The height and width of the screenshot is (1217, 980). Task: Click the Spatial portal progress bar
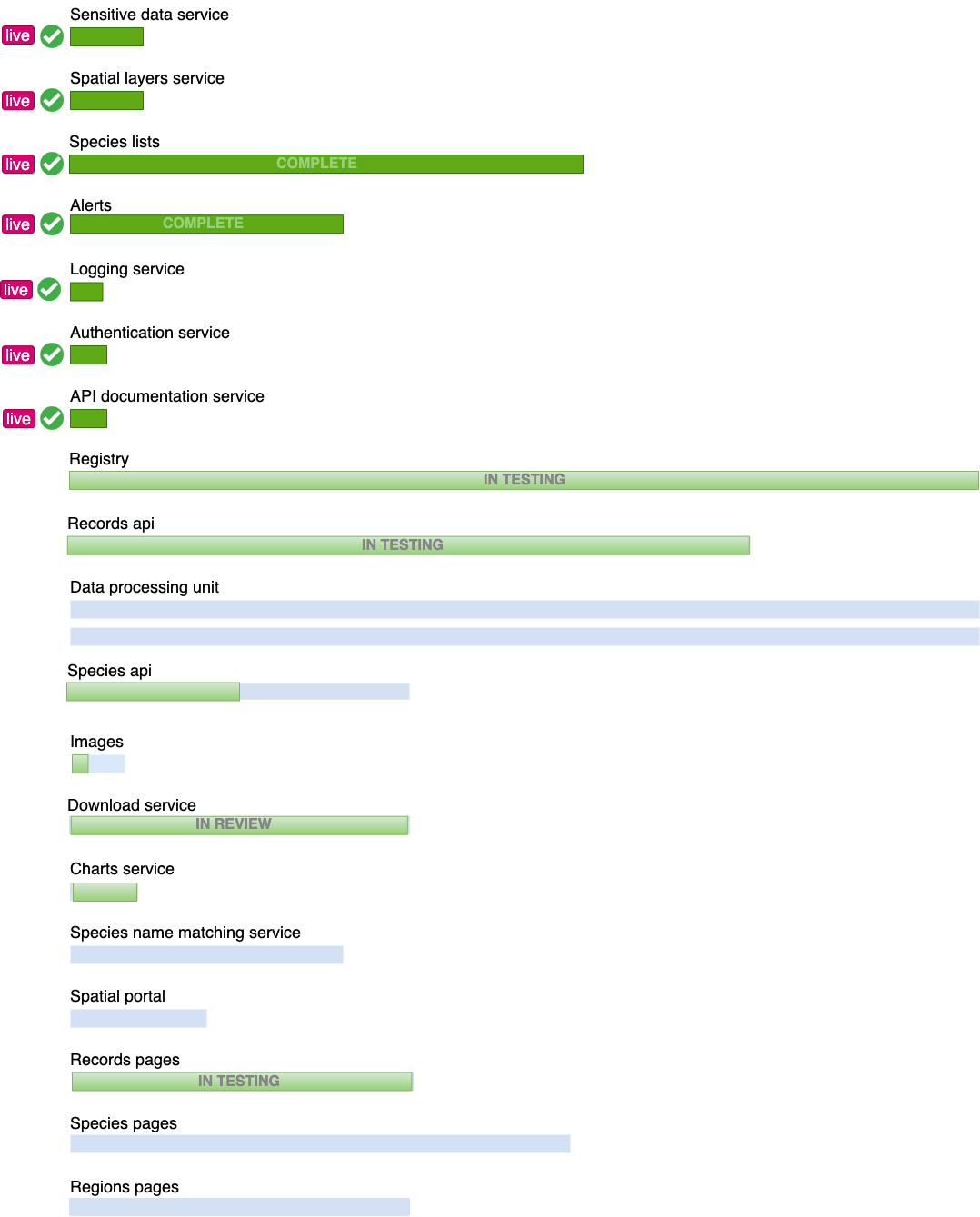pos(138,1018)
